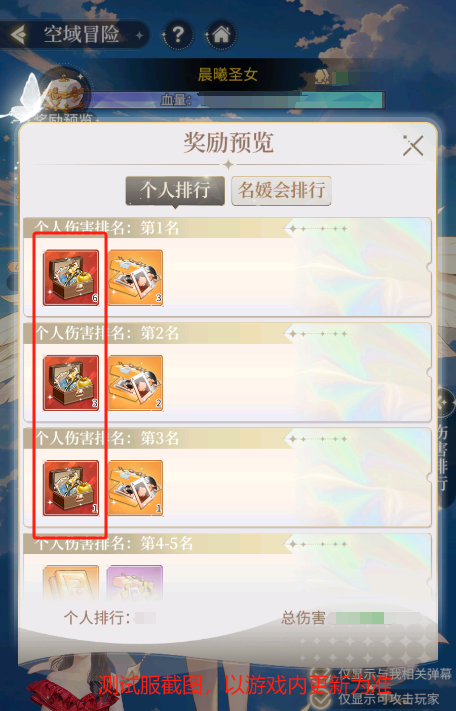
Task: Select orange photo box reward for 第2名
Action: point(135,383)
